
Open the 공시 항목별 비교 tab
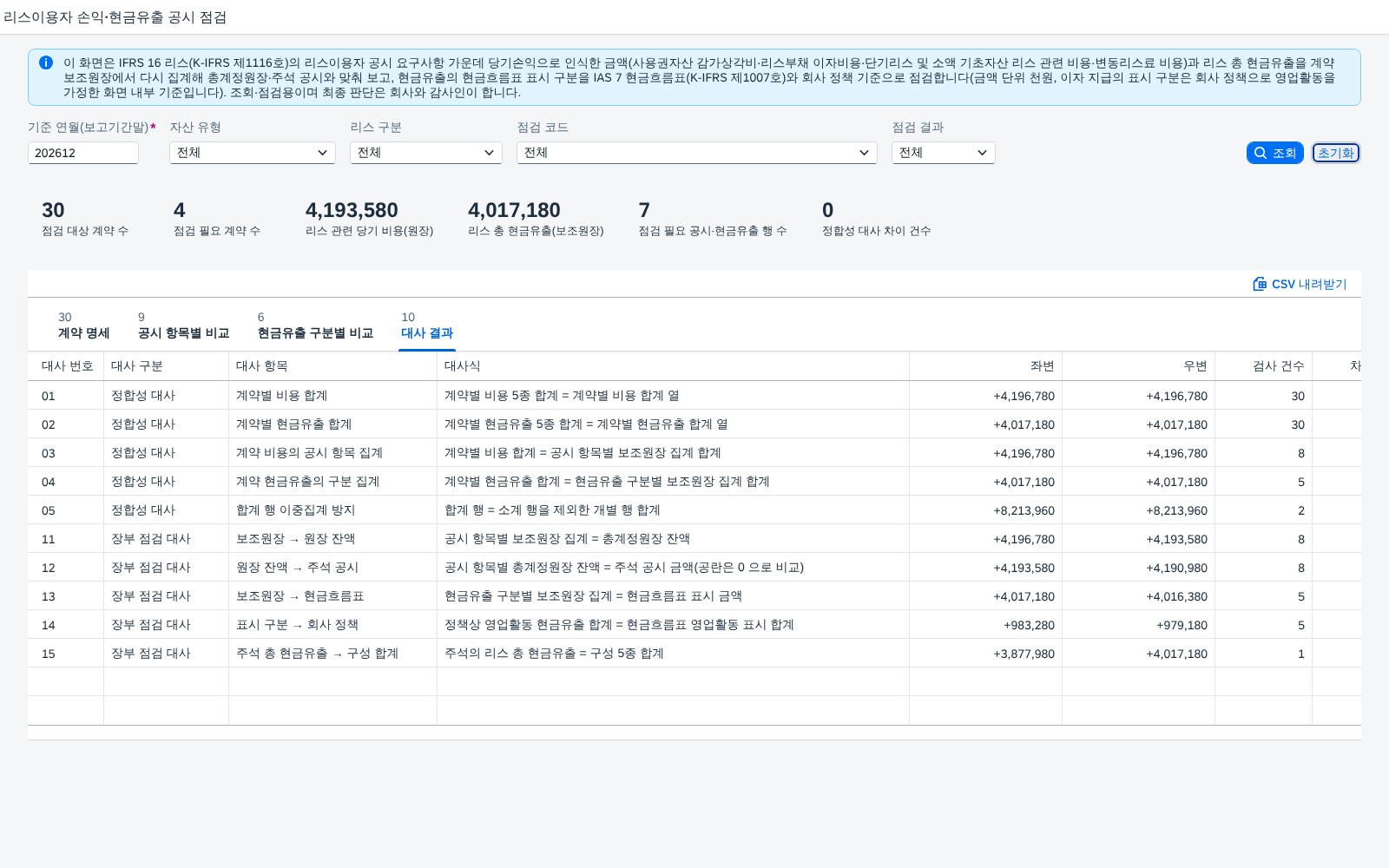click(x=183, y=325)
